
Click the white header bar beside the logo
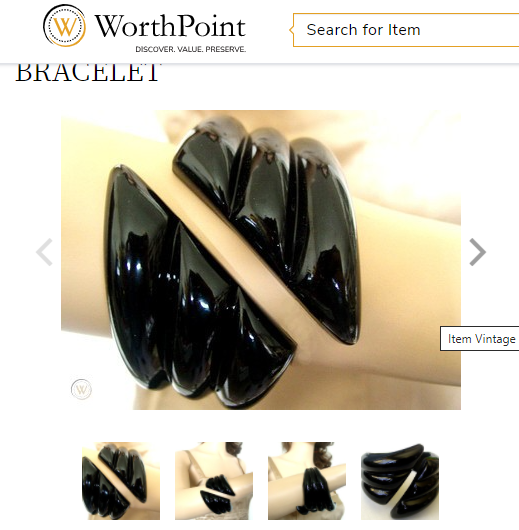(269, 30)
